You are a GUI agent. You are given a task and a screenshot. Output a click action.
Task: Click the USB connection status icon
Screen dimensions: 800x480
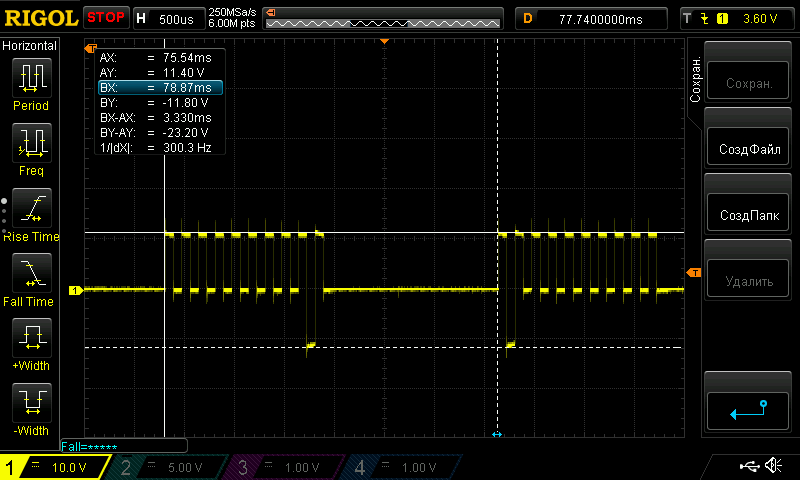(749, 466)
